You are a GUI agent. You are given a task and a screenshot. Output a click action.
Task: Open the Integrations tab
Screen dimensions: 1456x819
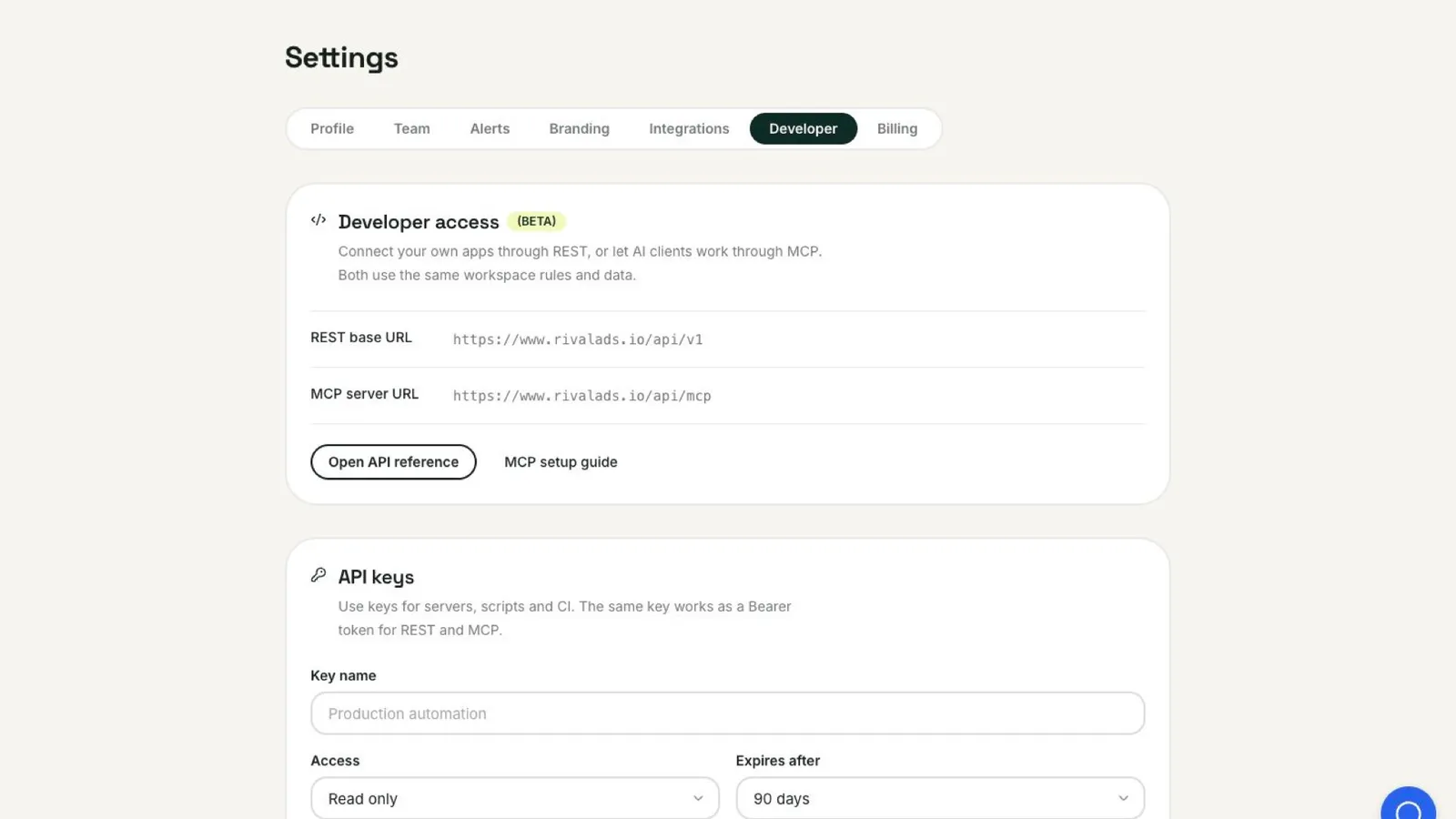click(x=689, y=129)
